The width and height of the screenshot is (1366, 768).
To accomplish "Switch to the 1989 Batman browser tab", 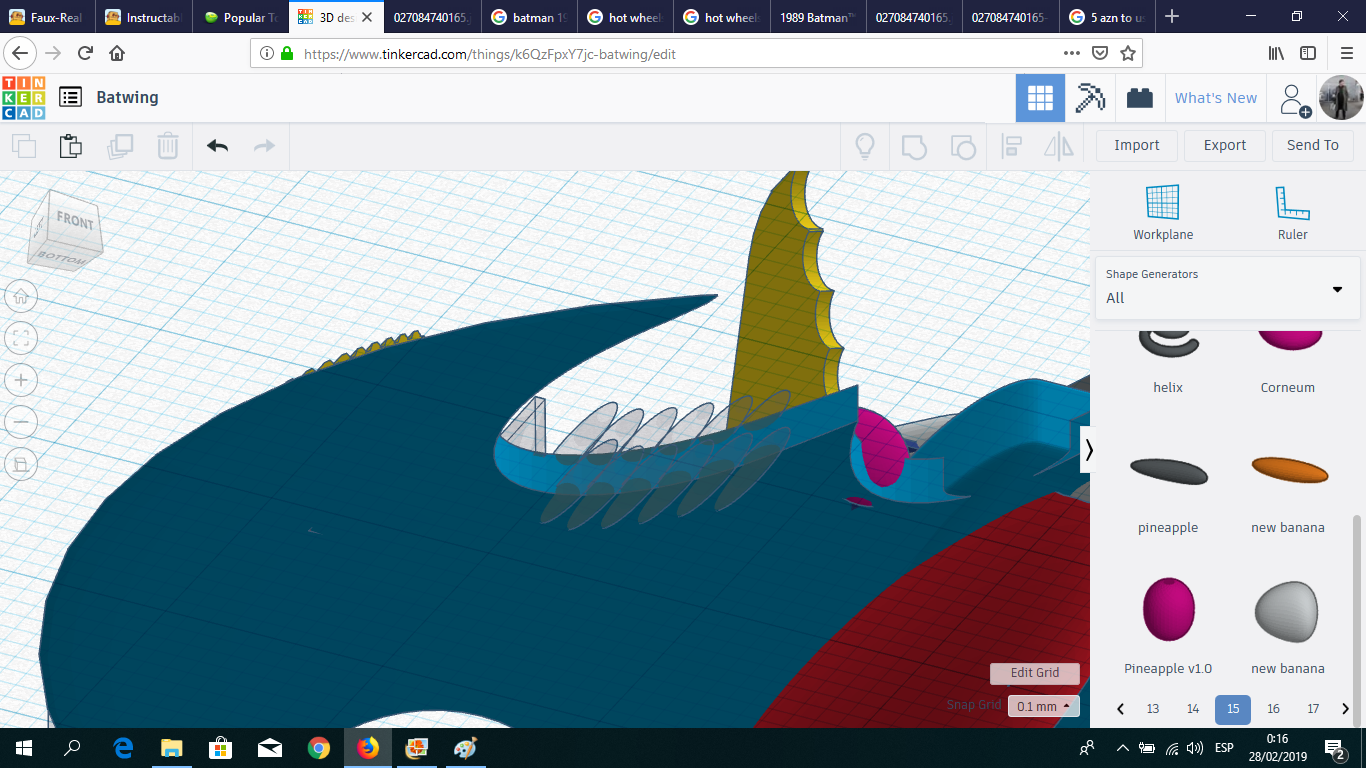I will 819,17.
